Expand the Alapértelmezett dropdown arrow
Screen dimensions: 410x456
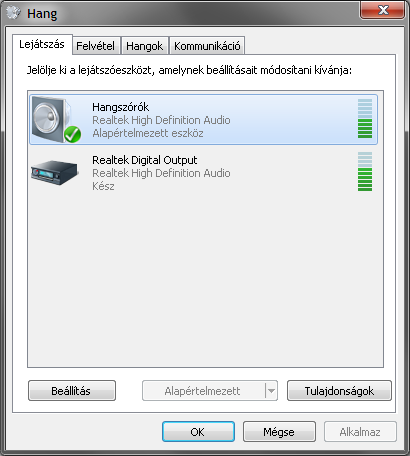tap(271, 391)
